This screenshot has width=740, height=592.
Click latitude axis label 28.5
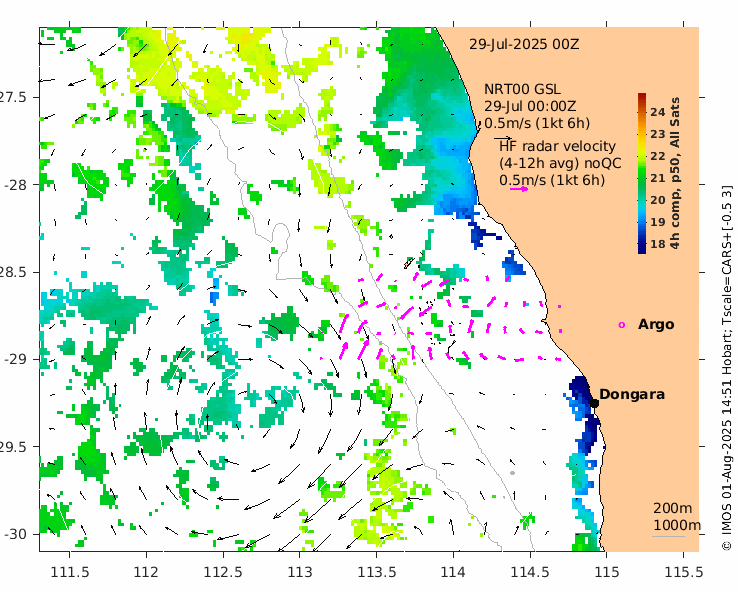[x=13, y=272]
